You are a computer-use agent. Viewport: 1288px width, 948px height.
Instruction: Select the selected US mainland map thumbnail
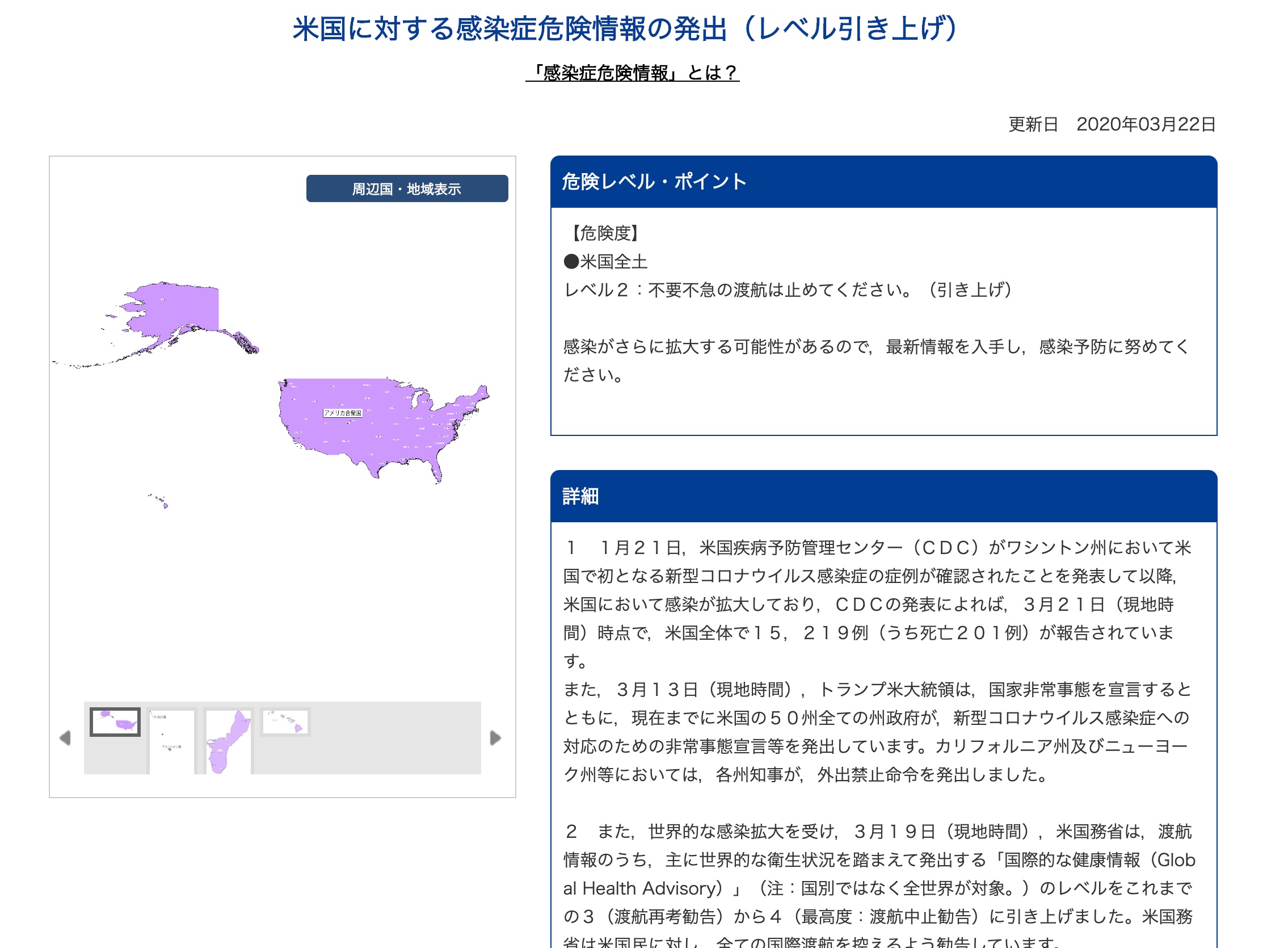pos(115,722)
